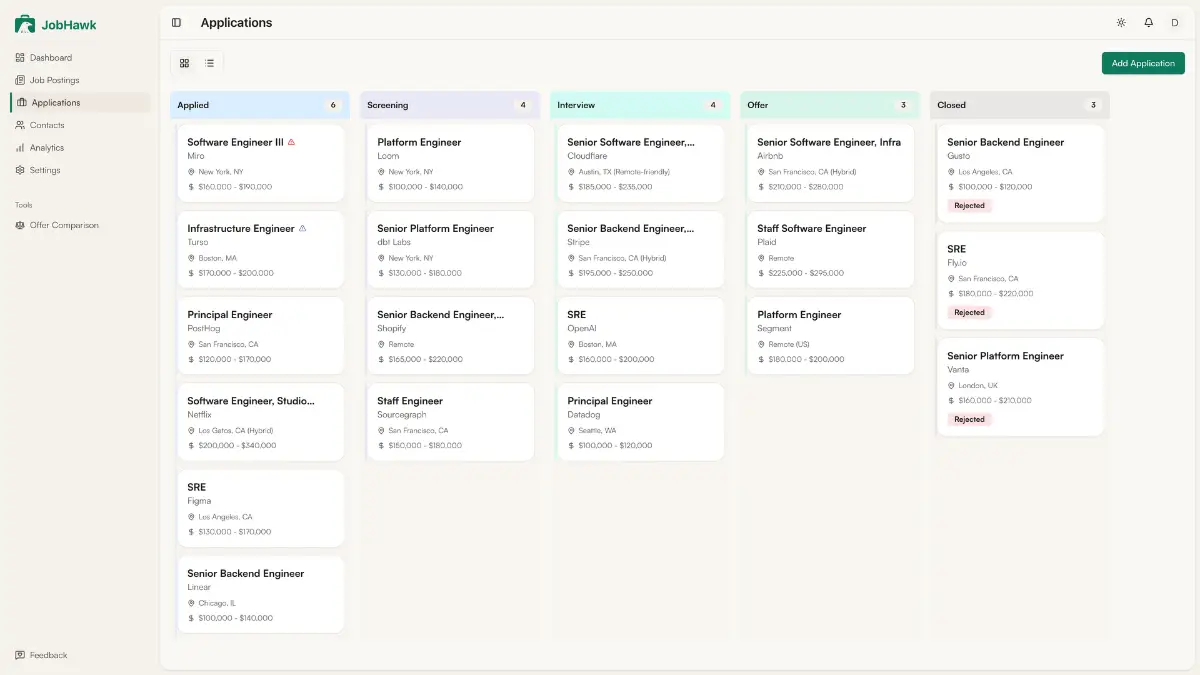Open Senior Platform Engineer Vanta card

(x=1020, y=387)
